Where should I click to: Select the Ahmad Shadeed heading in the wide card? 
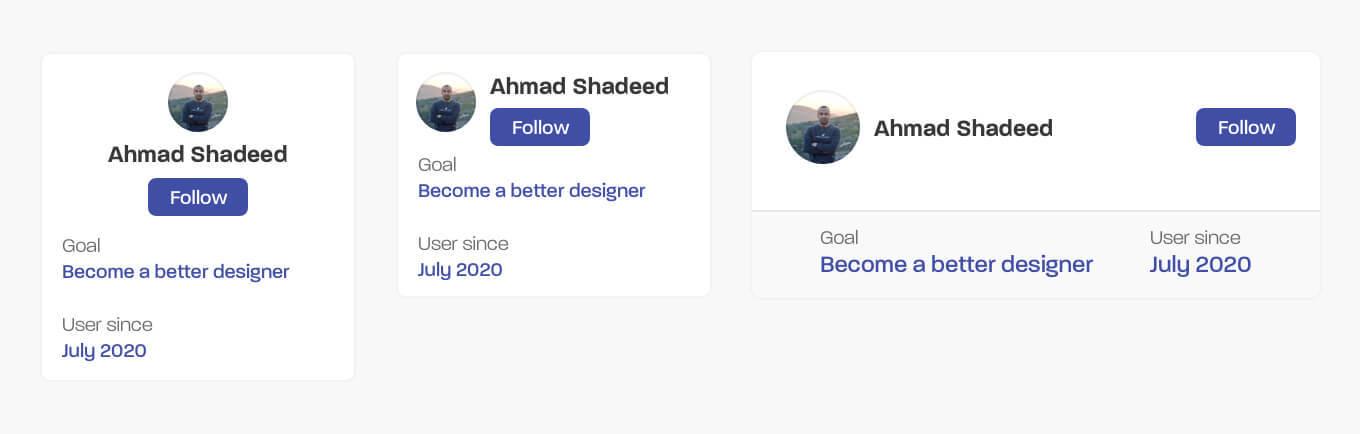coord(963,128)
